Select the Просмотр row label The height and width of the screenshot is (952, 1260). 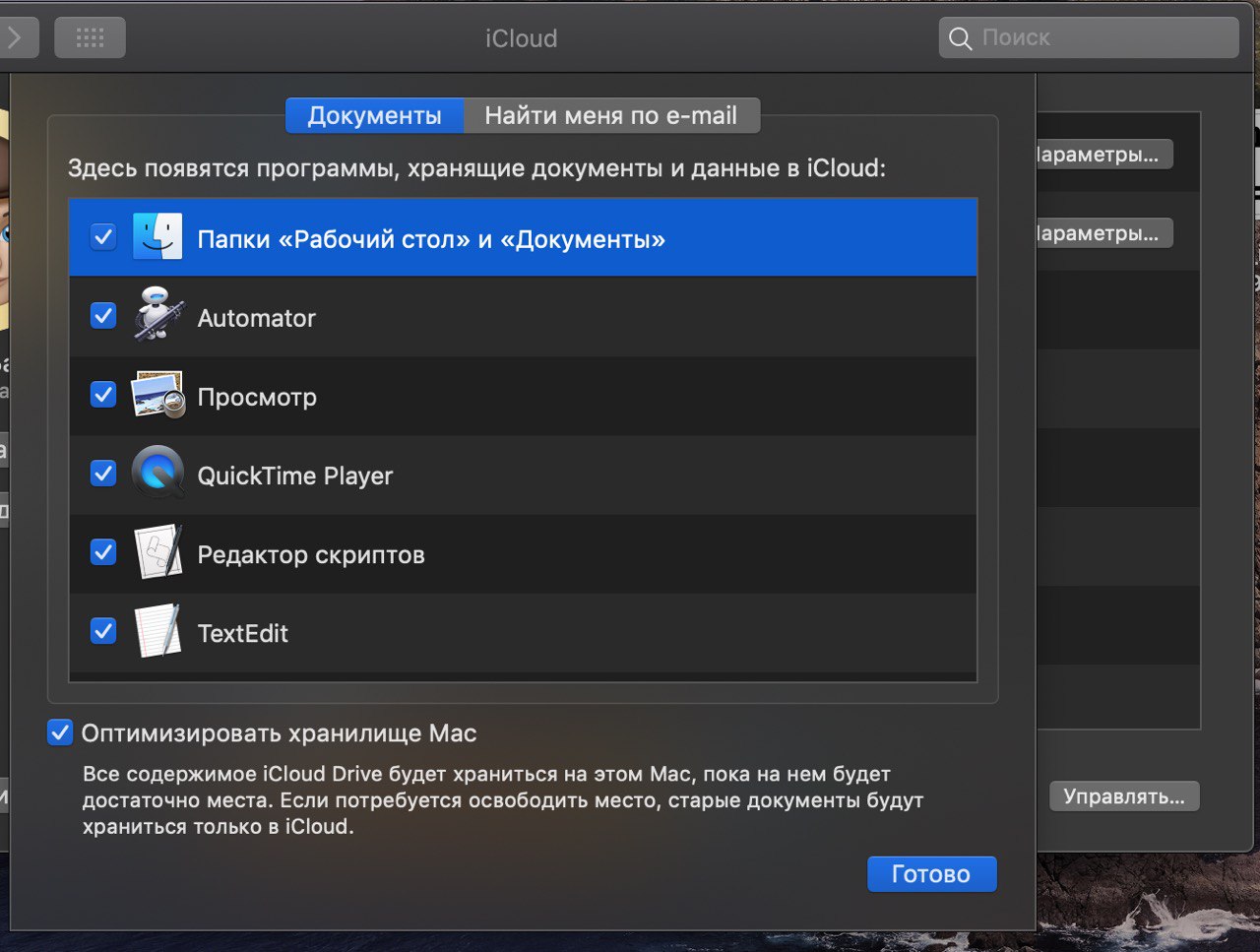tap(257, 397)
